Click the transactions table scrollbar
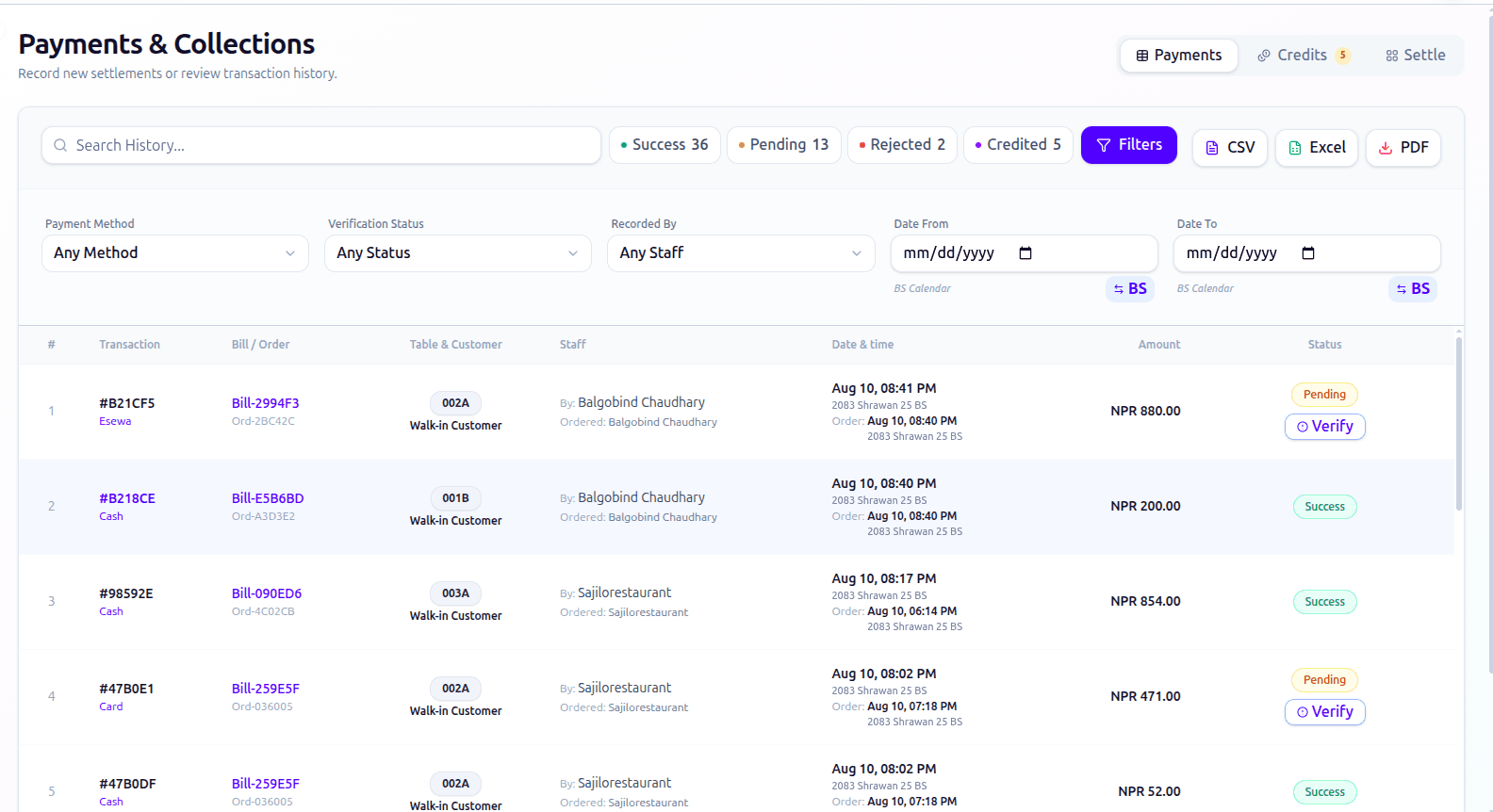Viewport: 1493px width, 812px height. click(1459, 424)
